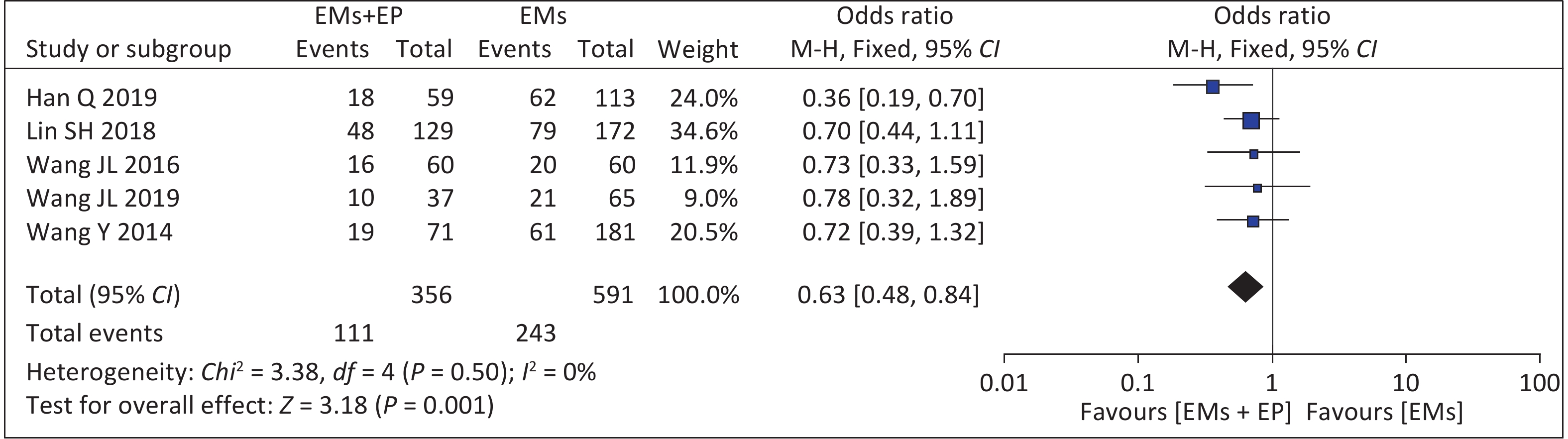Click the Weight column header
This screenshot has height=439, width=1568.
point(697,49)
